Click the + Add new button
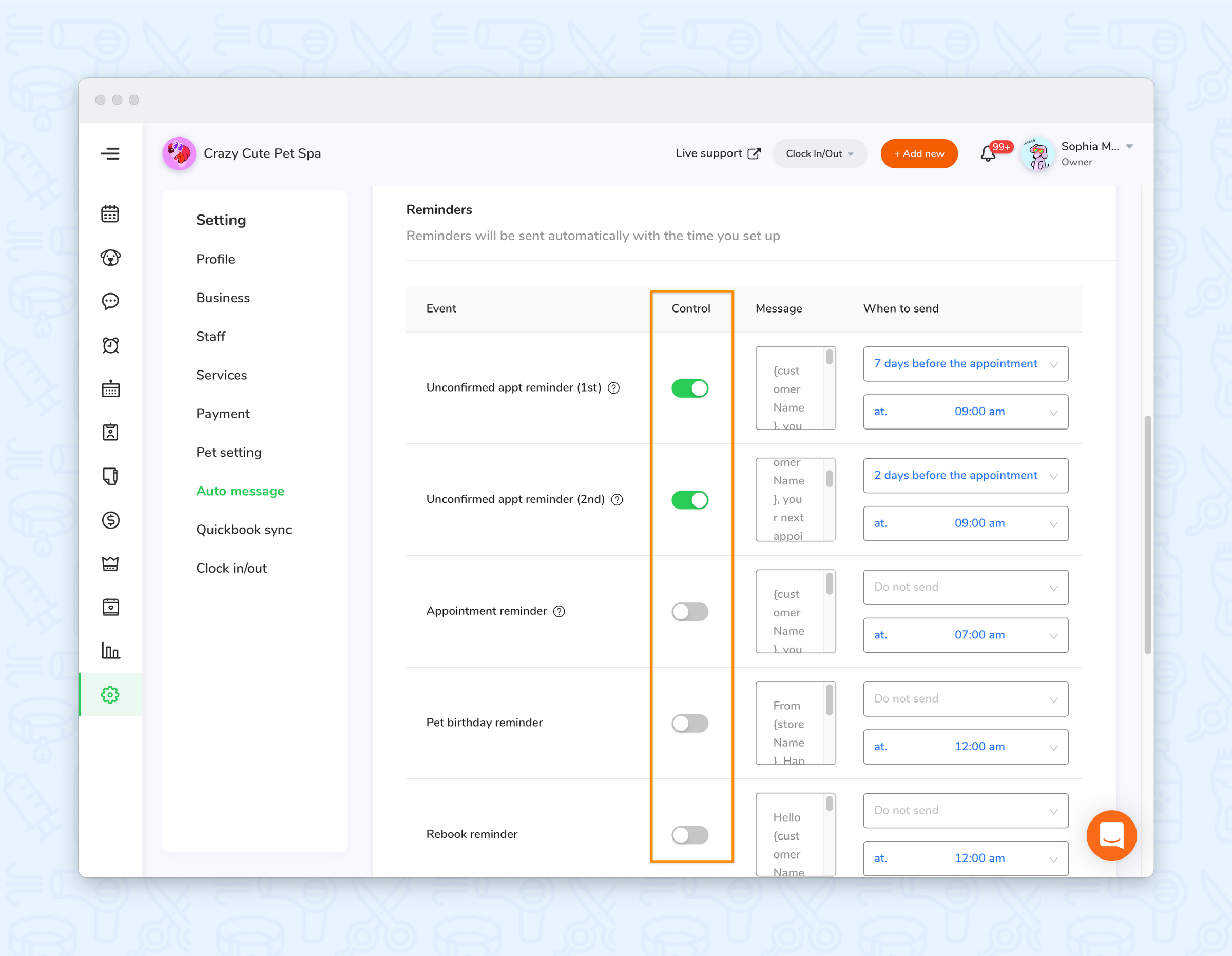The height and width of the screenshot is (956, 1232). pos(918,153)
